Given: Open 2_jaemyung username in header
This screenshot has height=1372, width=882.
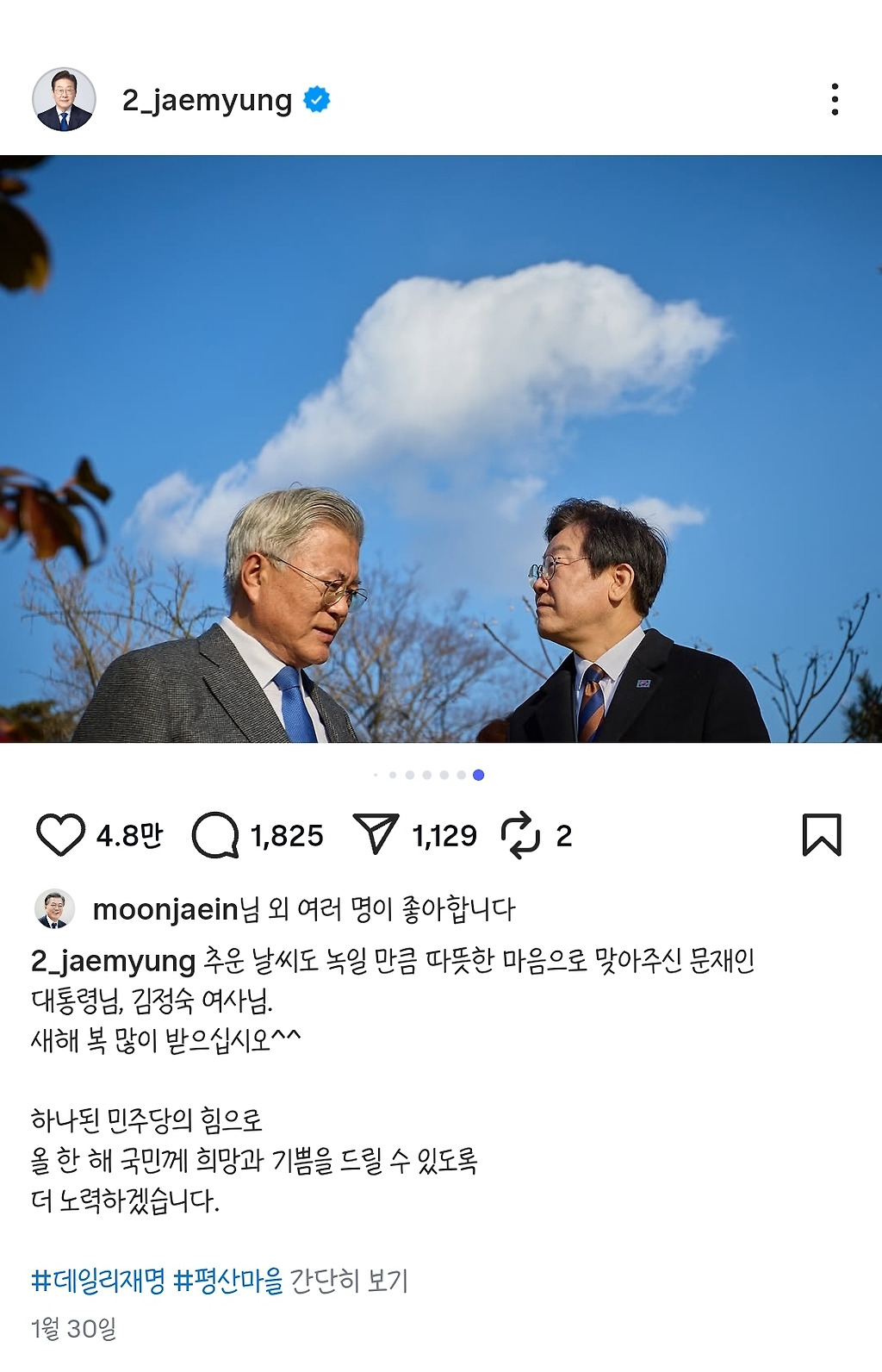Looking at the screenshot, I should point(207,101).
